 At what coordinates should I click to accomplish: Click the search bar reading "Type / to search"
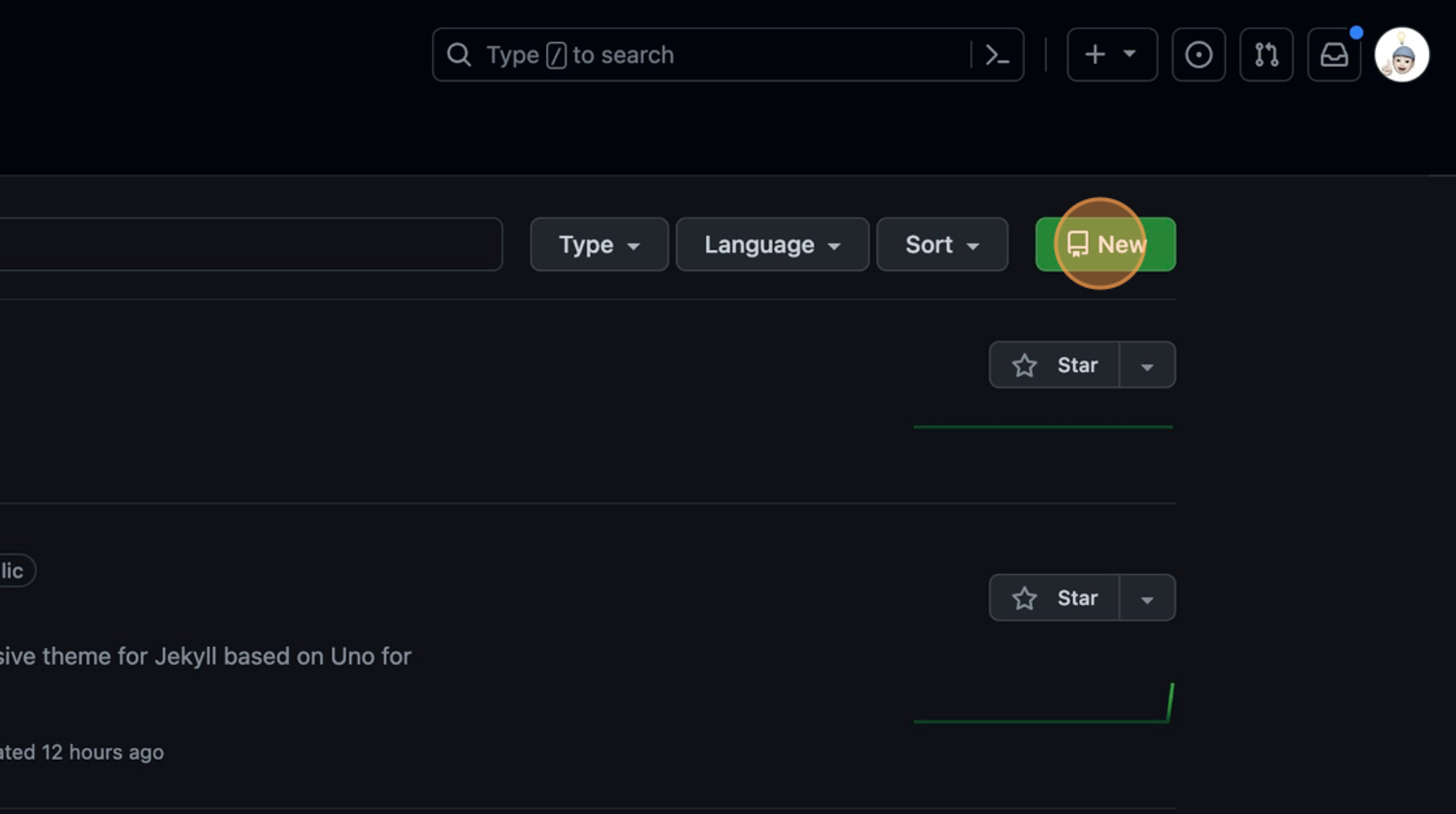[x=727, y=55]
